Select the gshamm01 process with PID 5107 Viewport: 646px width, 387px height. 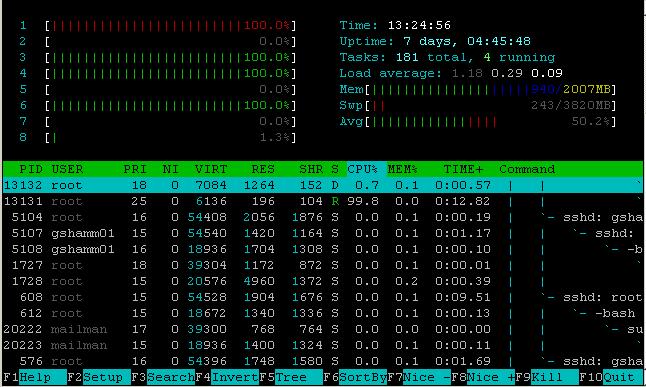[323, 234]
